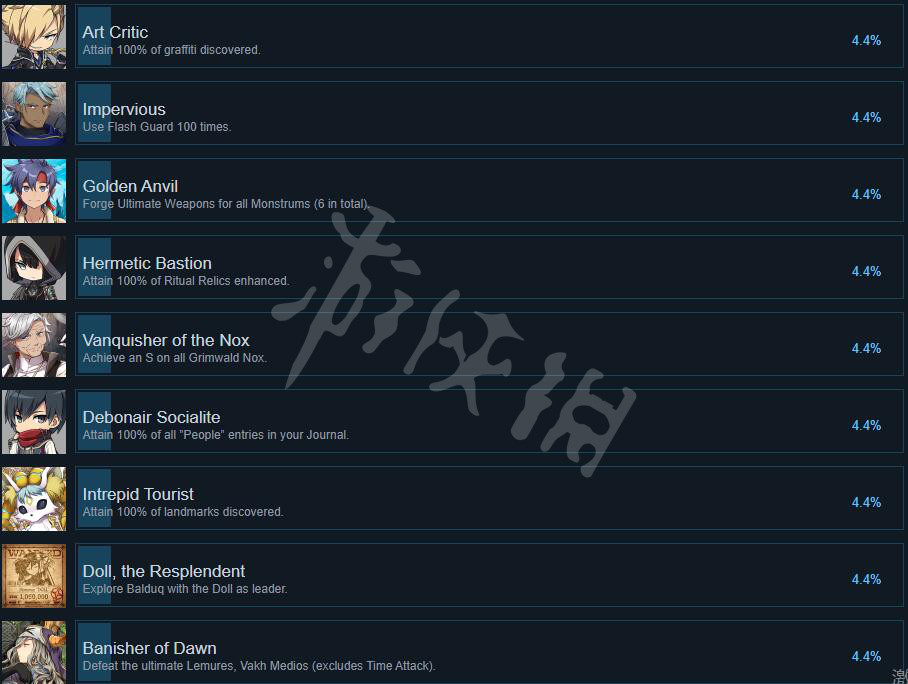The width and height of the screenshot is (908, 684).
Task: Click the 4.4% value on Banisher of Dawn row
Action: 866,657
